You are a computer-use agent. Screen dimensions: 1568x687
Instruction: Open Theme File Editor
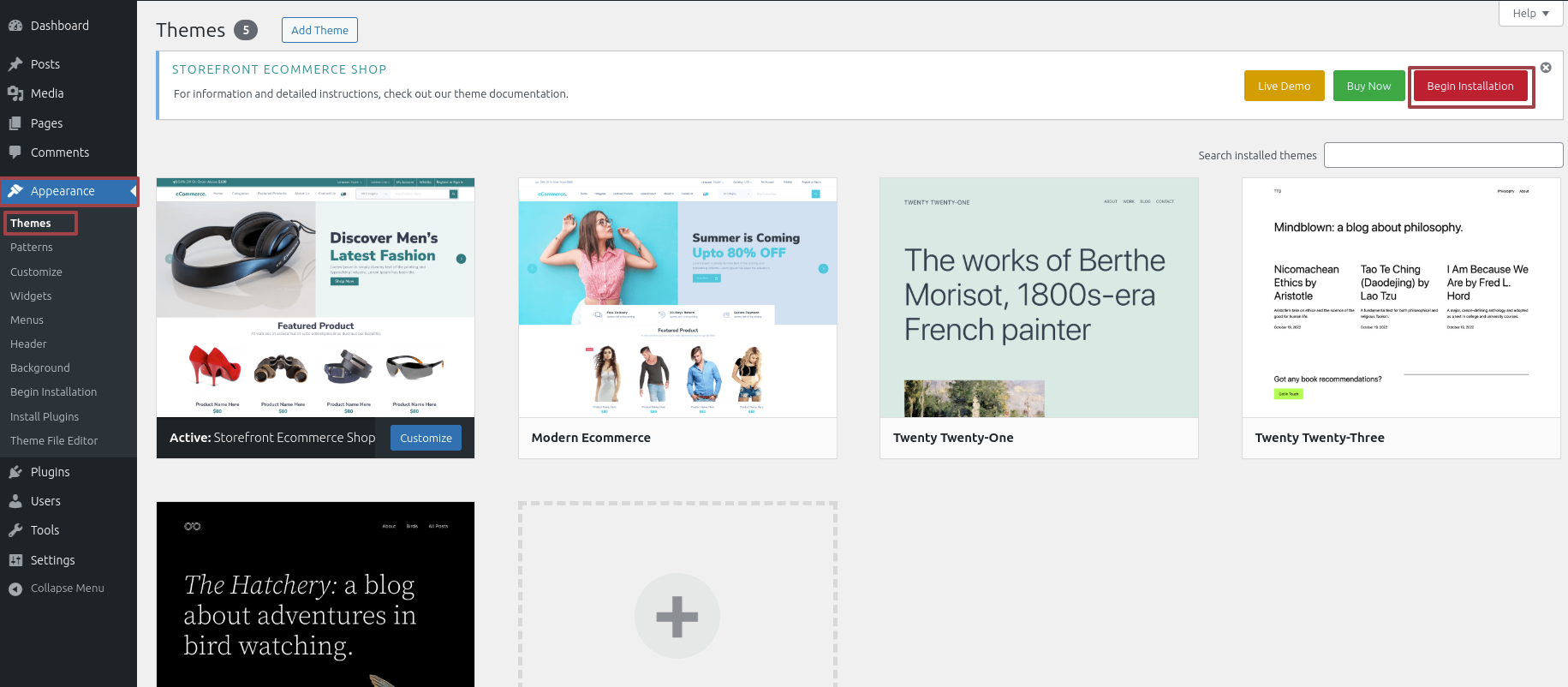[54, 440]
